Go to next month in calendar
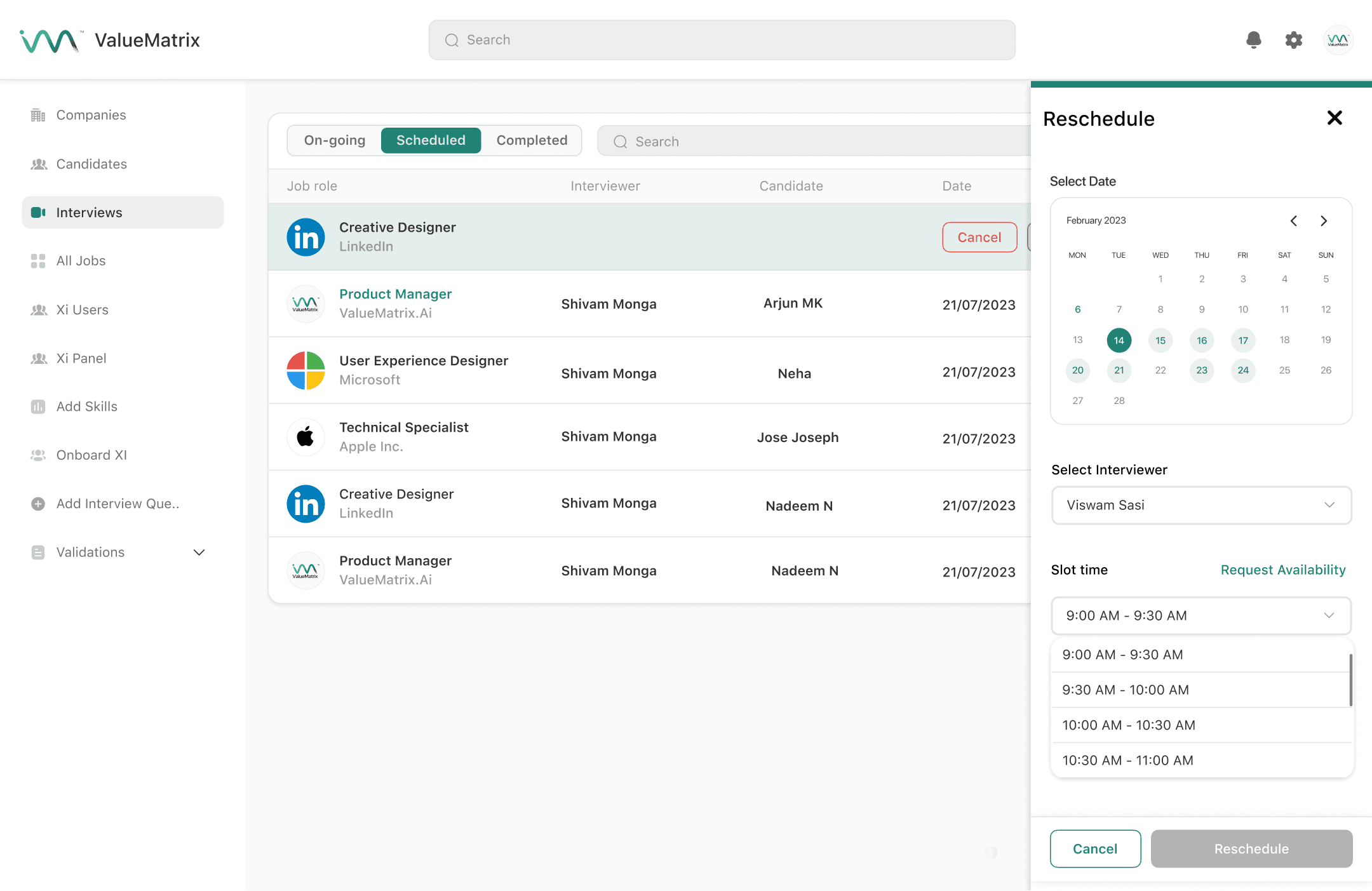 coord(1324,220)
